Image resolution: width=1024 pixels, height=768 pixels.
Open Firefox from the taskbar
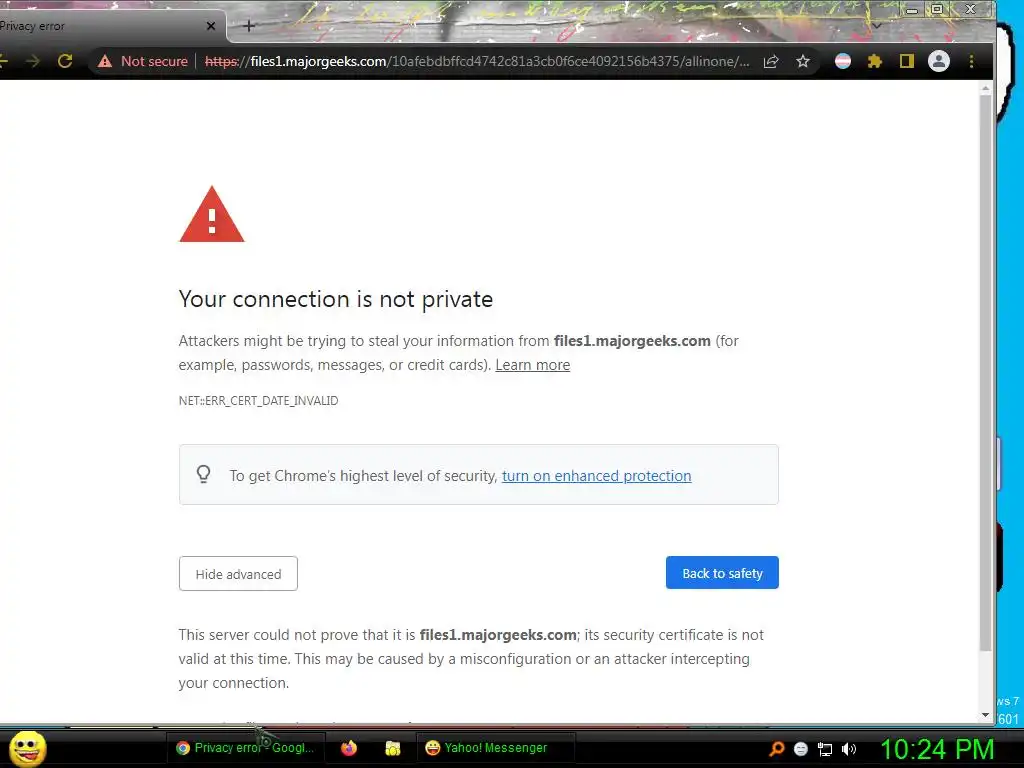coord(349,748)
